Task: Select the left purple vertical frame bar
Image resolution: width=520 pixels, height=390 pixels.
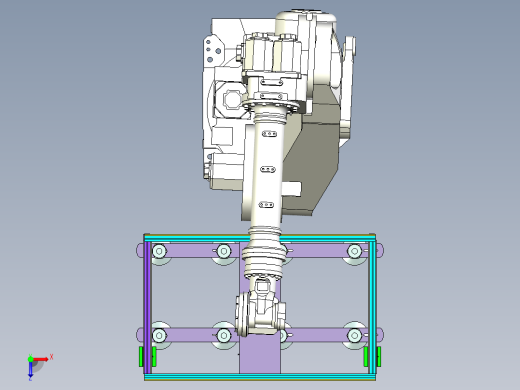Action: [x=147, y=307]
